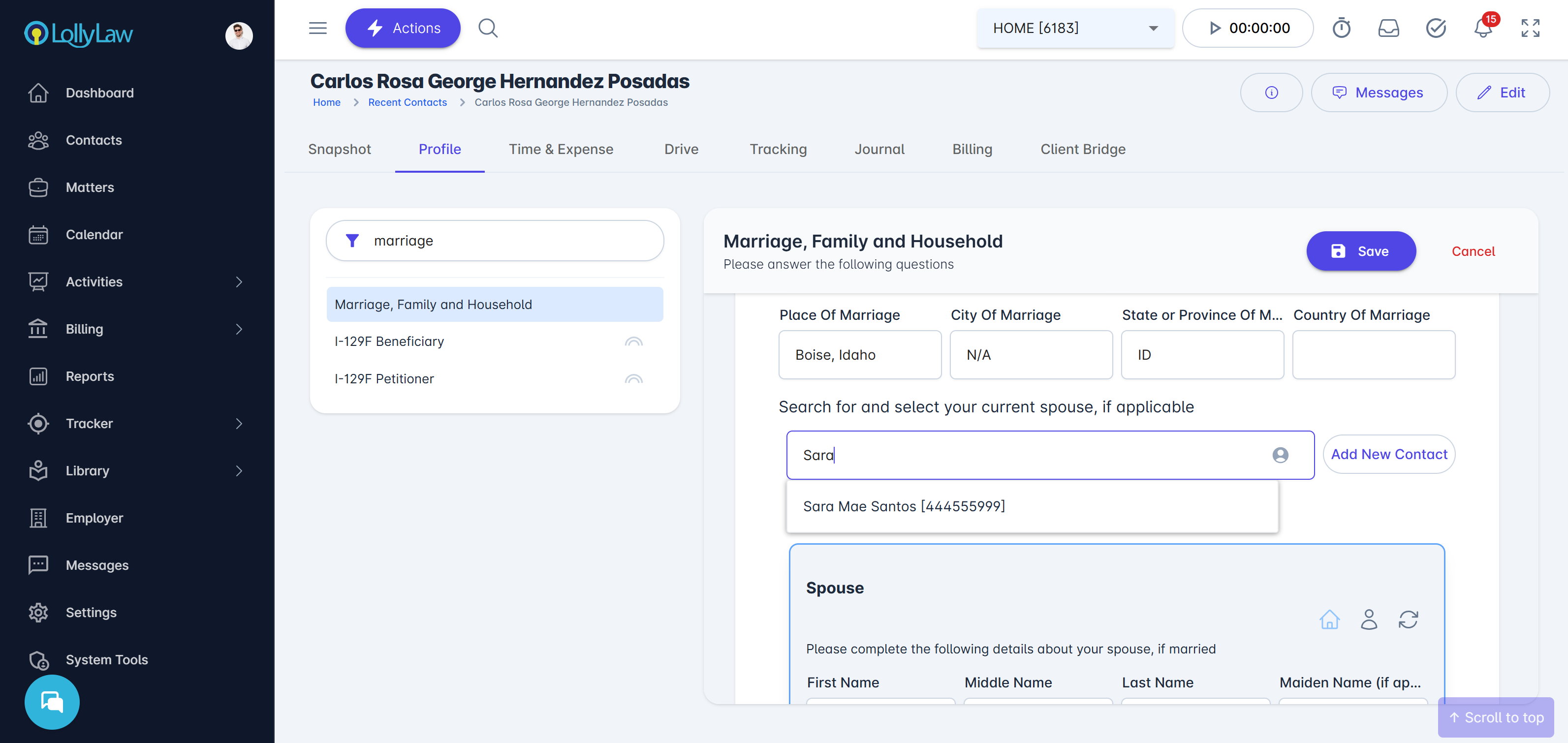Click the Add New Contact button
The width and height of the screenshot is (1568, 743).
(x=1388, y=454)
